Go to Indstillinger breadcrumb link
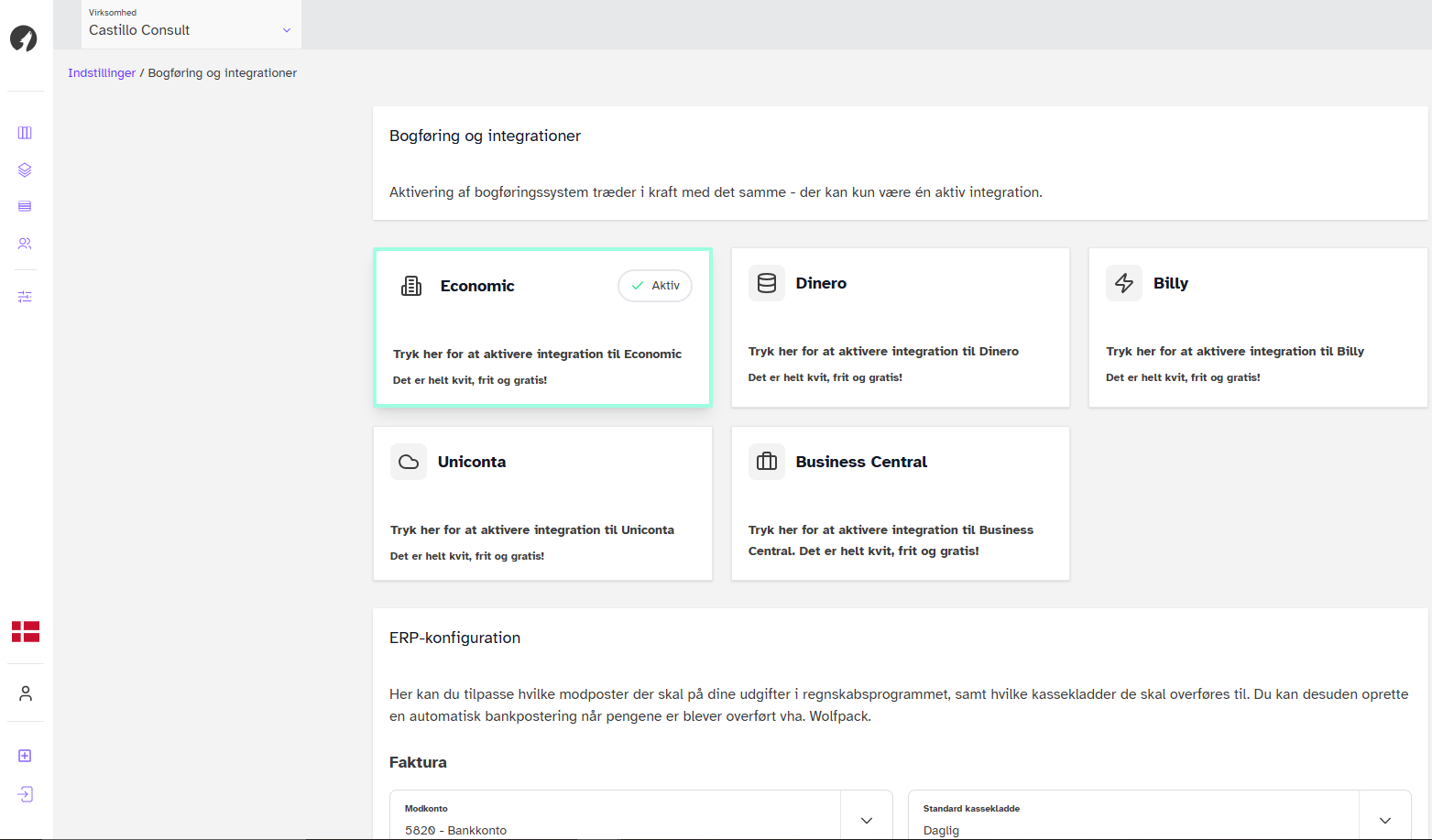Image resolution: width=1432 pixels, height=840 pixels. pyautogui.click(x=102, y=73)
